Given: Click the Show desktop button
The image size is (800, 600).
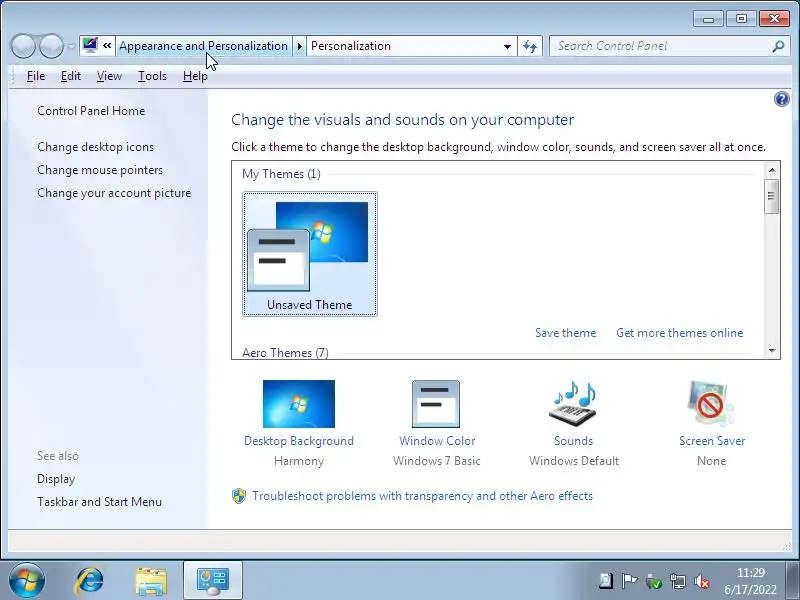Looking at the screenshot, I should pyautogui.click(x=792, y=581).
